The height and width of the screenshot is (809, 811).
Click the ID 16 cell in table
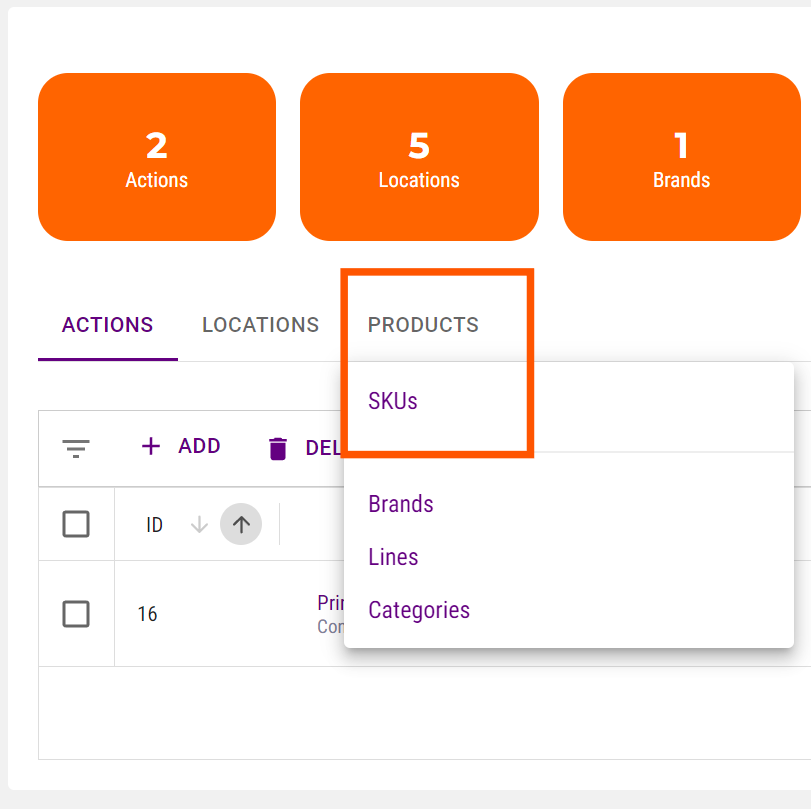coord(148,614)
